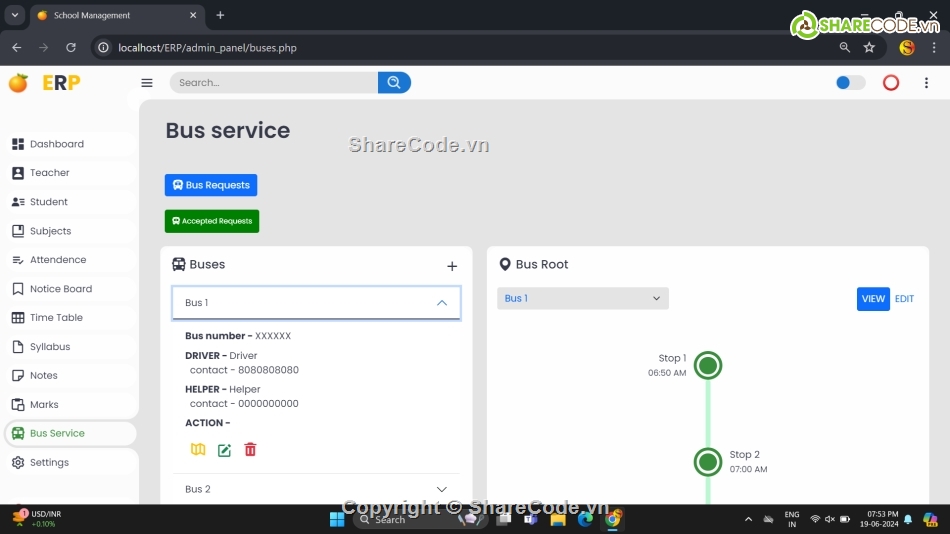Open Notice Board from the sidebar
The image size is (950, 534).
60,289
